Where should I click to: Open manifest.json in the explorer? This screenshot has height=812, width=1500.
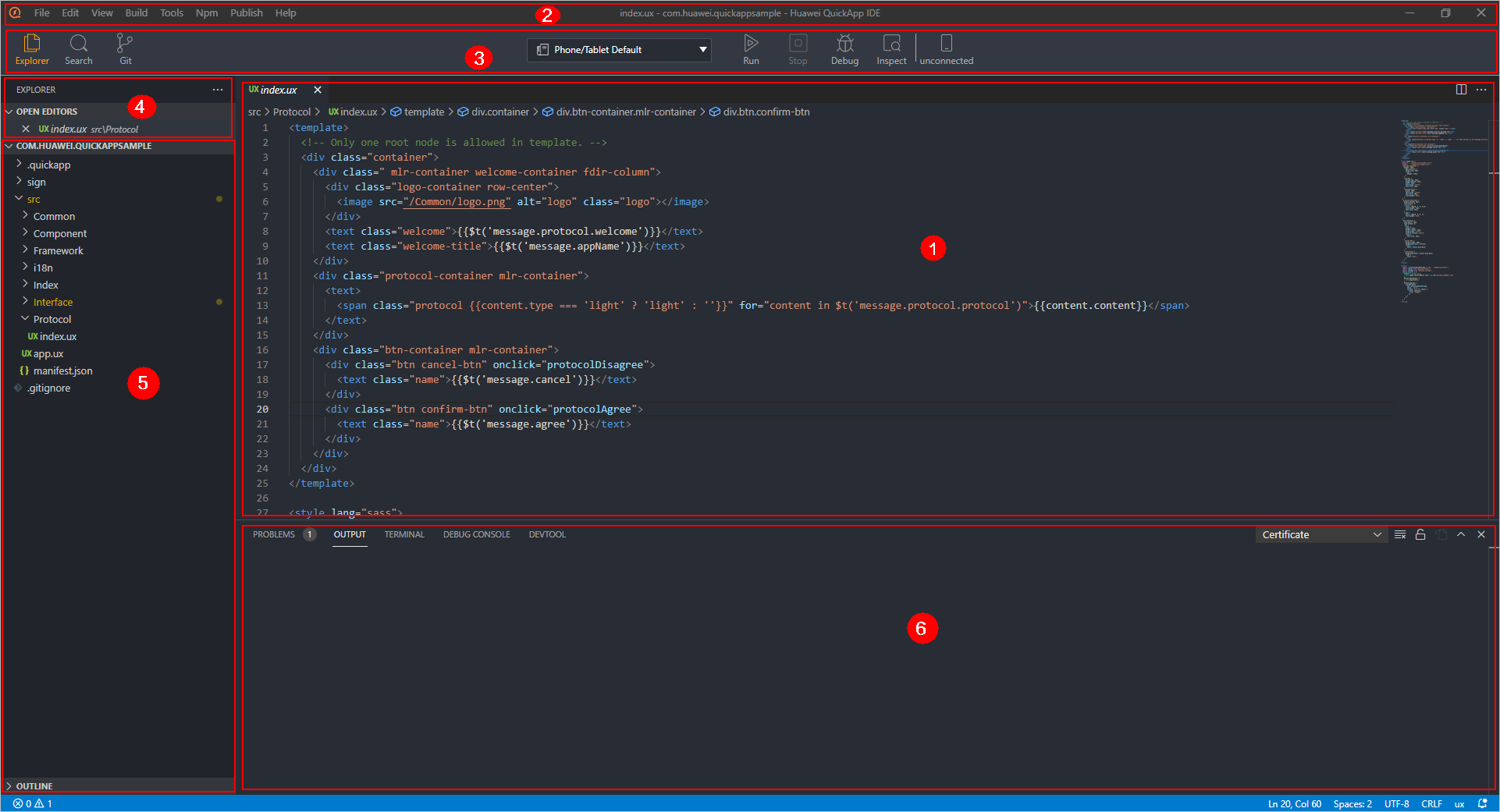[x=62, y=371]
